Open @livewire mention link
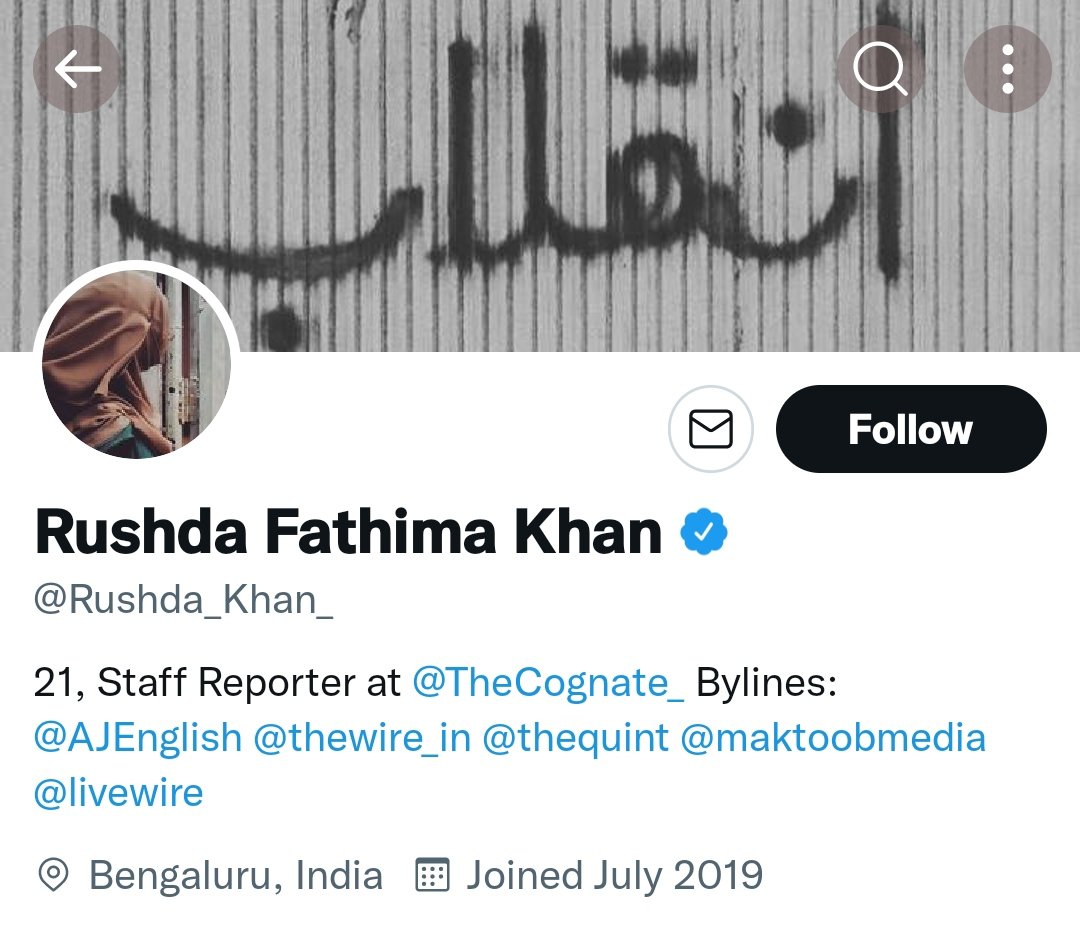This screenshot has width=1080, height=942. 119,793
